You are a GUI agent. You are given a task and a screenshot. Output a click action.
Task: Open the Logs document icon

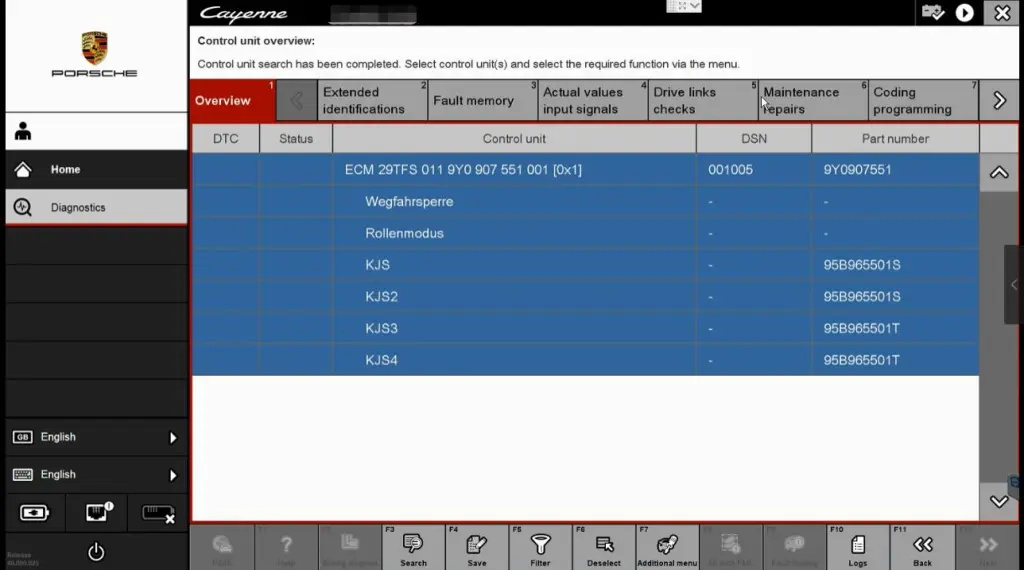[x=858, y=546]
